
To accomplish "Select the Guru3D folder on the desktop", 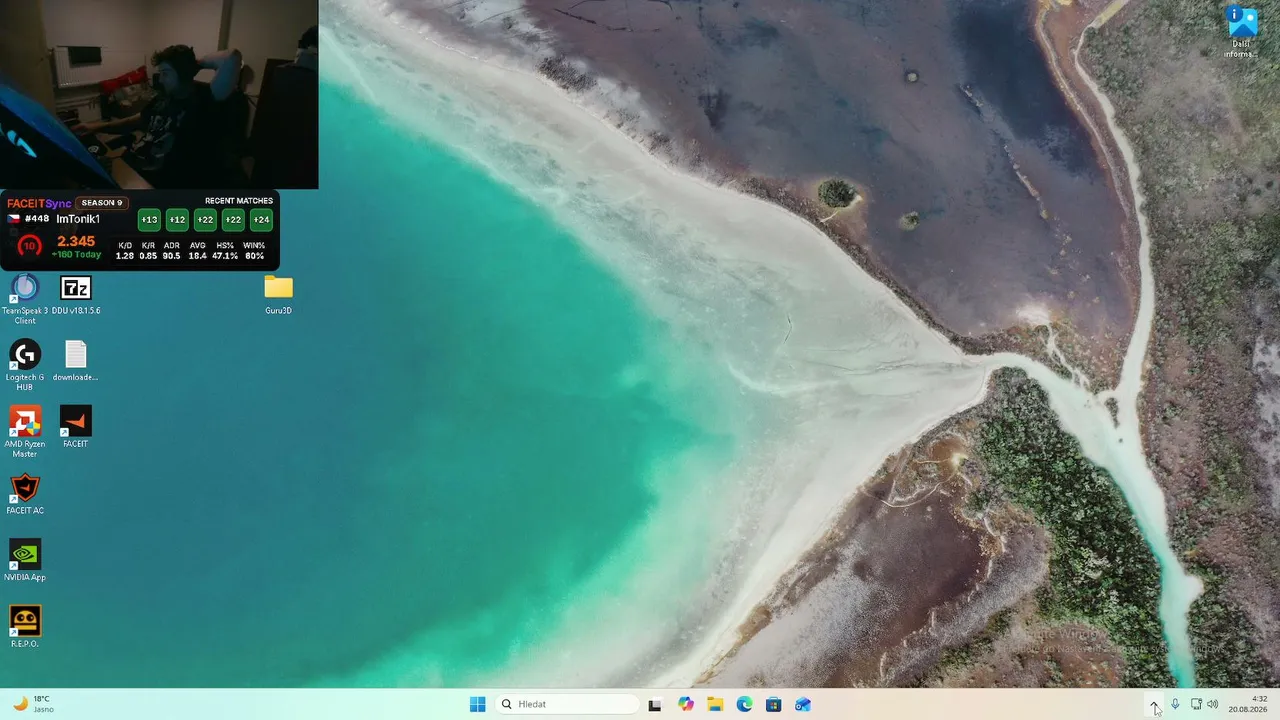I will coord(278,296).
